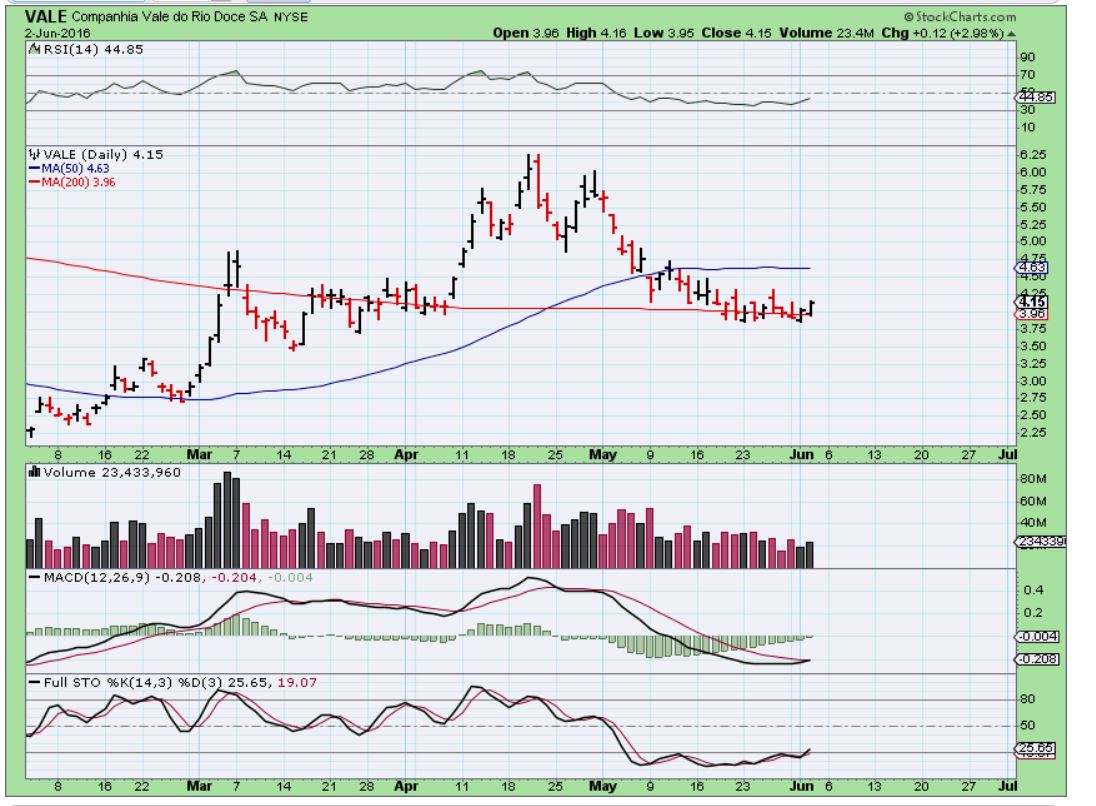Select the red MA(200) legend line

34,182
